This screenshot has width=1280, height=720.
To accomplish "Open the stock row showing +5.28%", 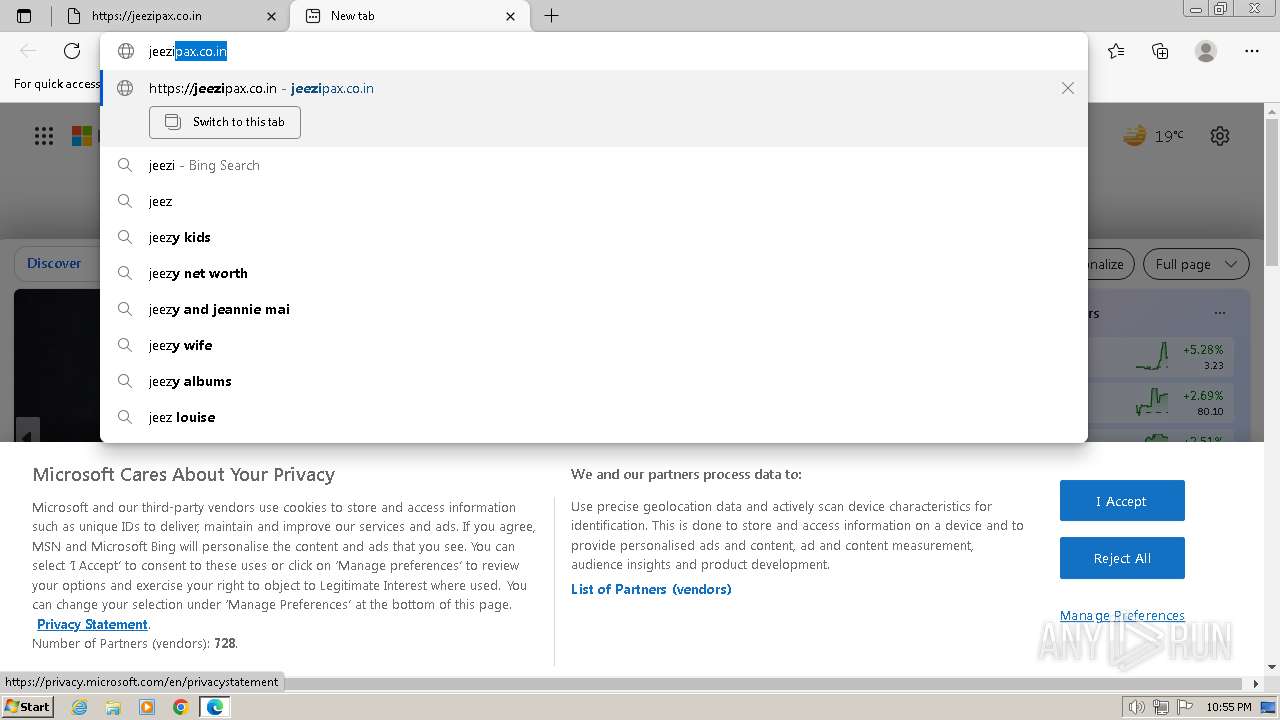I will click(1160, 357).
